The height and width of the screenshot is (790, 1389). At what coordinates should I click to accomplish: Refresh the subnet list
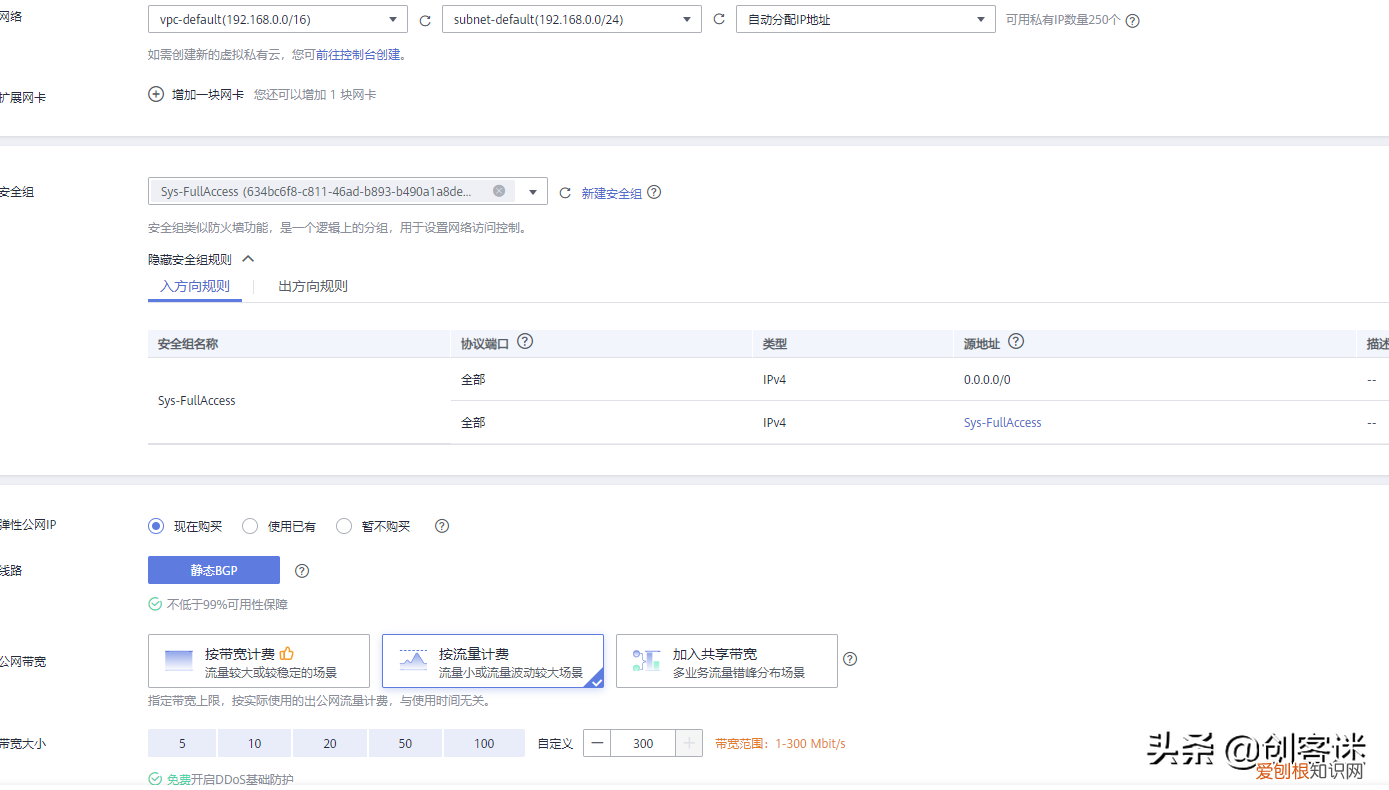[x=719, y=18]
